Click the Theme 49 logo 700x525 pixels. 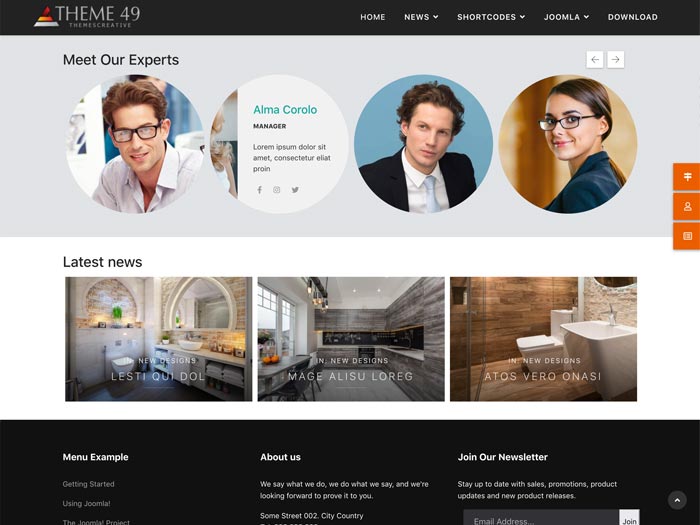click(x=87, y=16)
